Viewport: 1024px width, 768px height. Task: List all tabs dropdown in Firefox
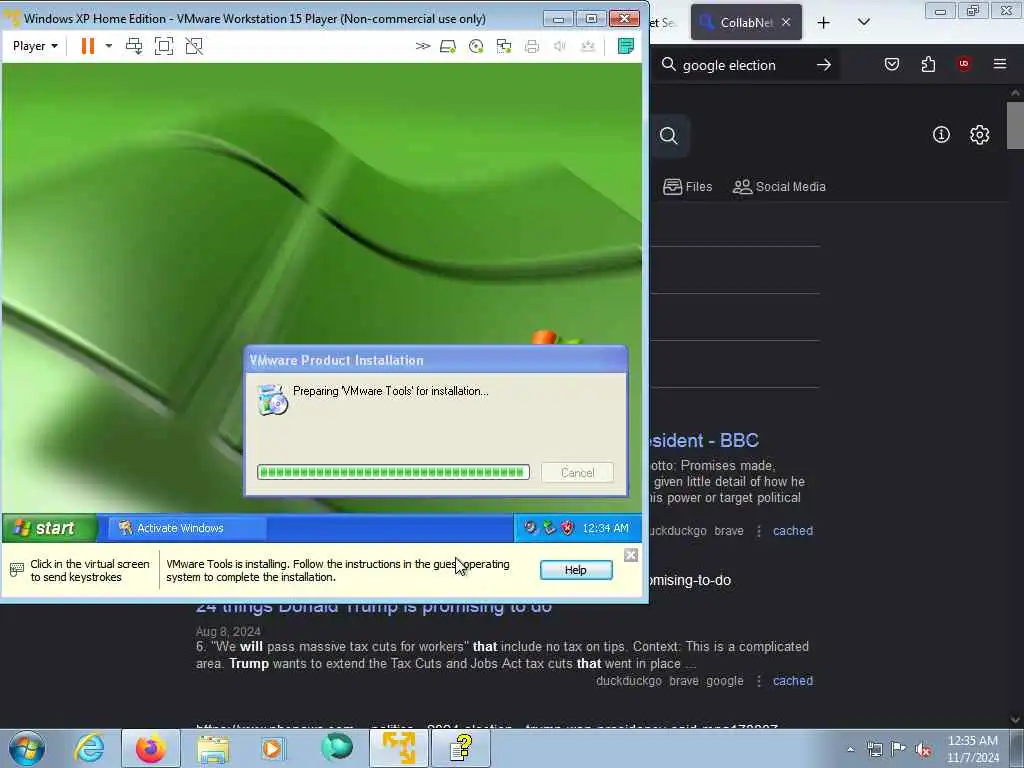pyautogui.click(x=864, y=22)
